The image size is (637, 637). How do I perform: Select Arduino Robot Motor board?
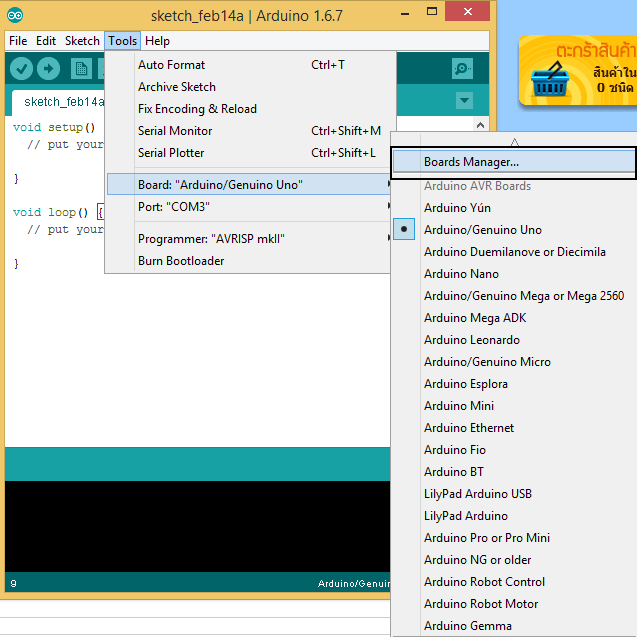point(514,604)
